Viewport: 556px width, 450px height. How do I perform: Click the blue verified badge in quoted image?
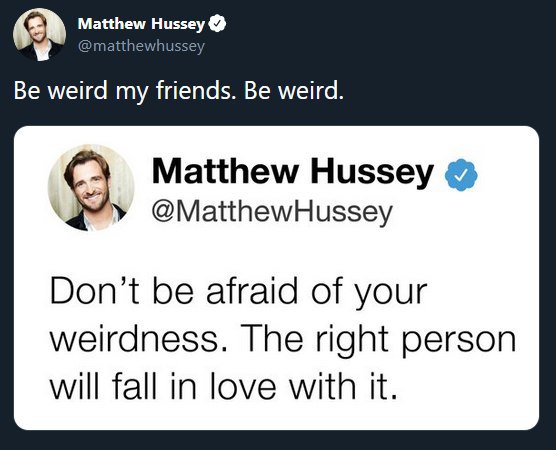pos(461,175)
